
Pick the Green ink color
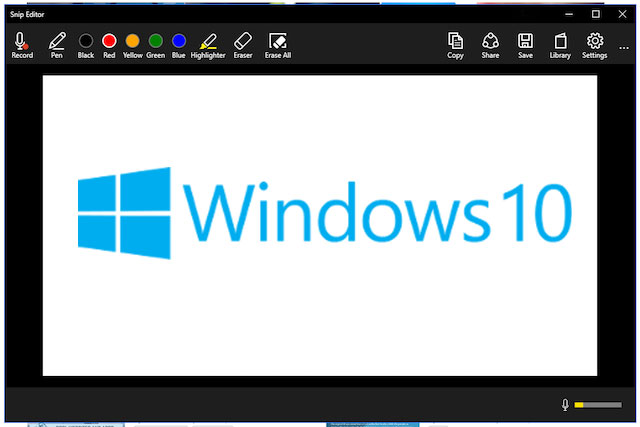click(x=156, y=45)
